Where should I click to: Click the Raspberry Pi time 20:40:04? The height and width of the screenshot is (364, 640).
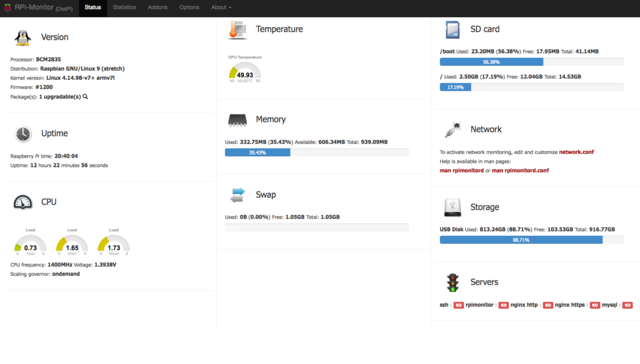66,156
